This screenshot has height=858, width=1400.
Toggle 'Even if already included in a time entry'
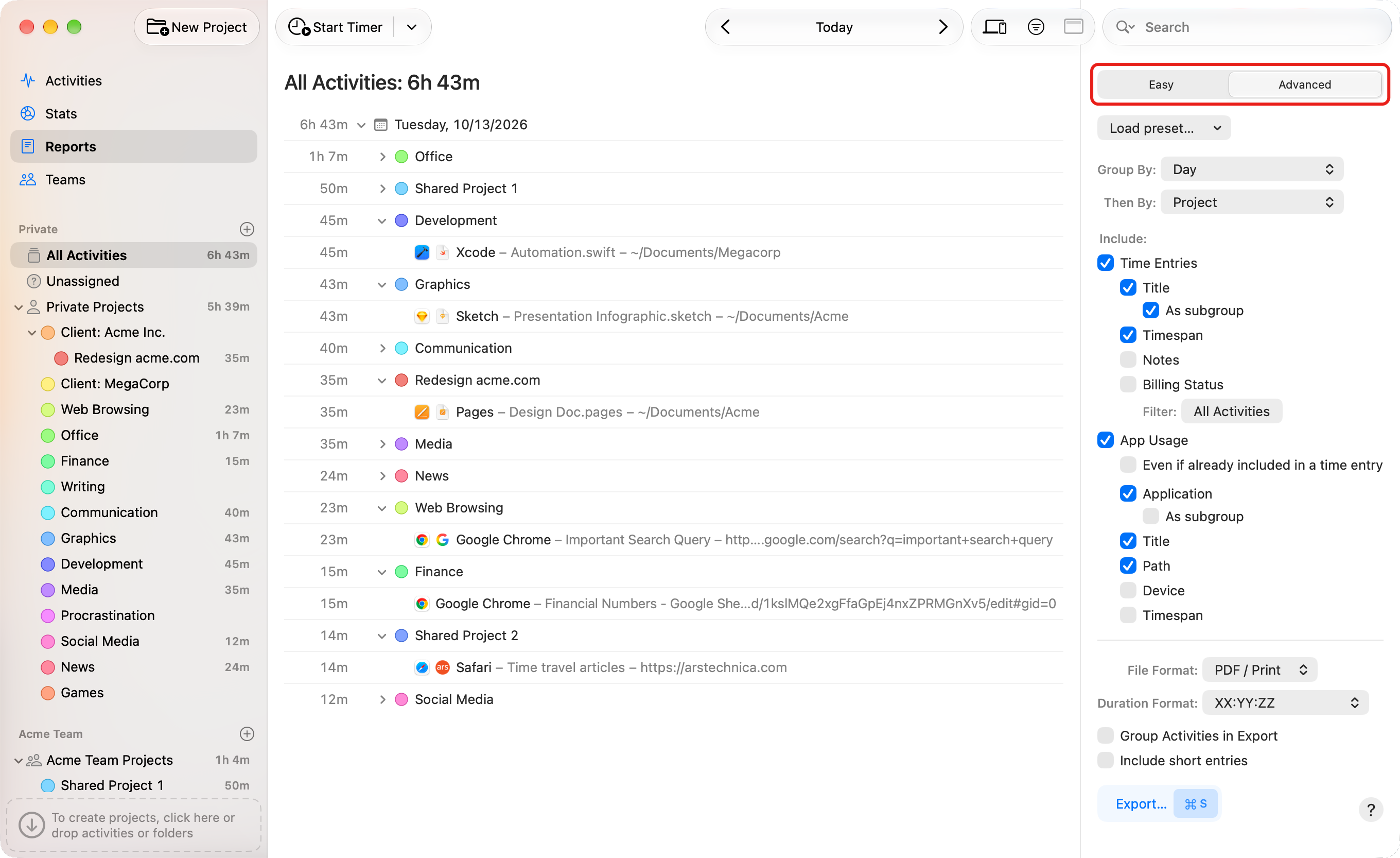(1128, 465)
